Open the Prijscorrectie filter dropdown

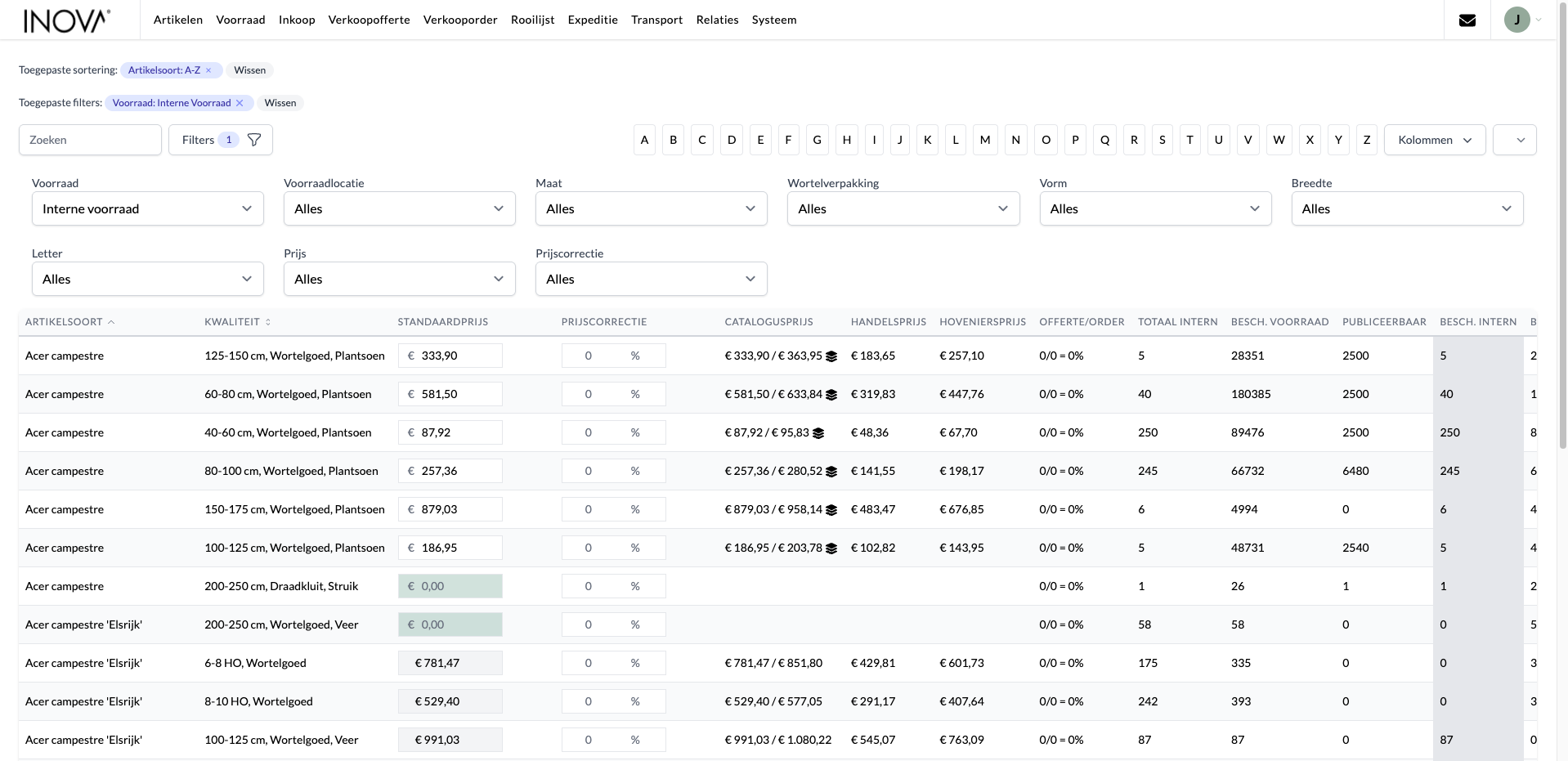pos(652,279)
